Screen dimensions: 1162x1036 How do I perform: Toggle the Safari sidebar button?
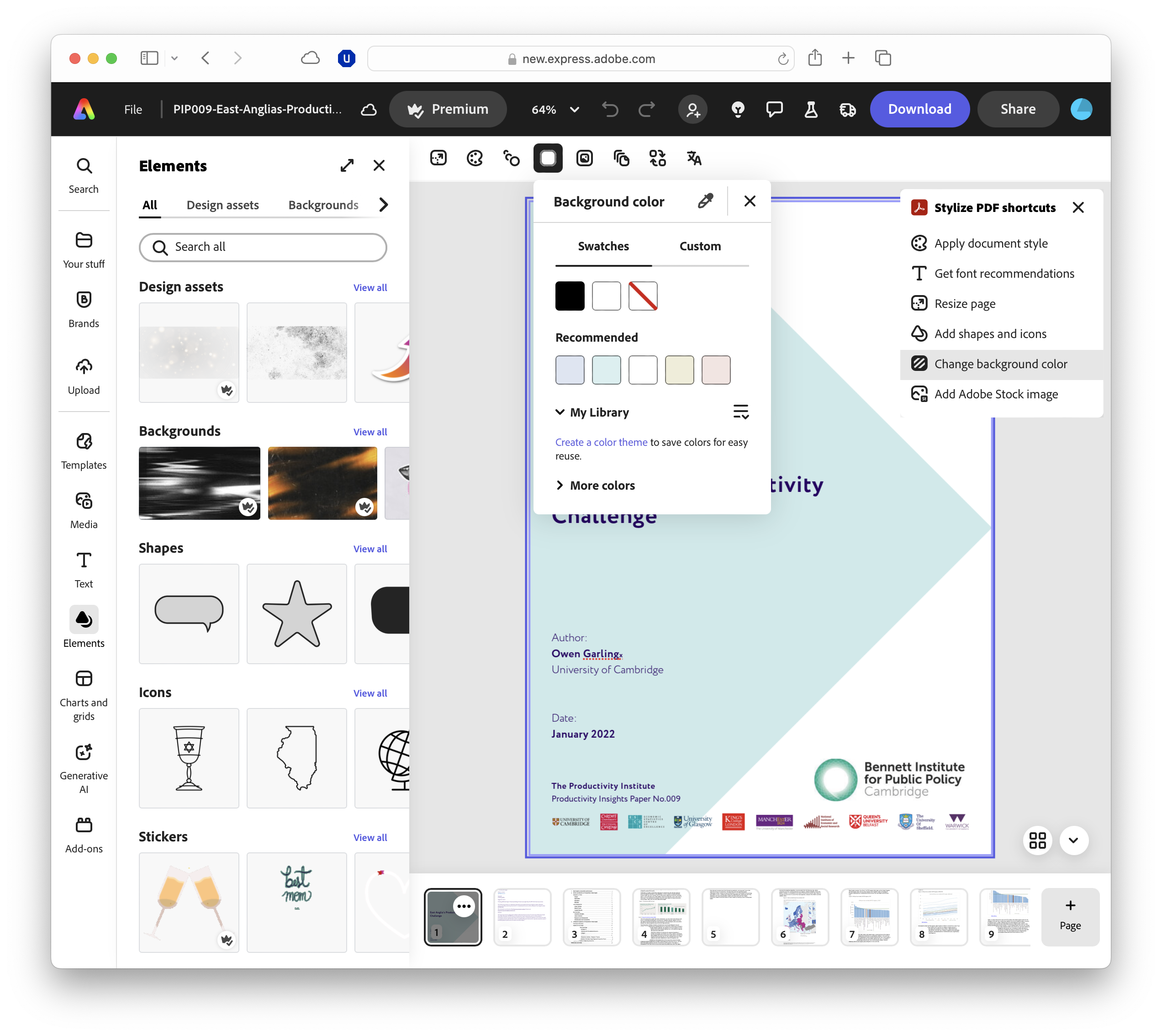pyautogui.click(x=149, y=58)
